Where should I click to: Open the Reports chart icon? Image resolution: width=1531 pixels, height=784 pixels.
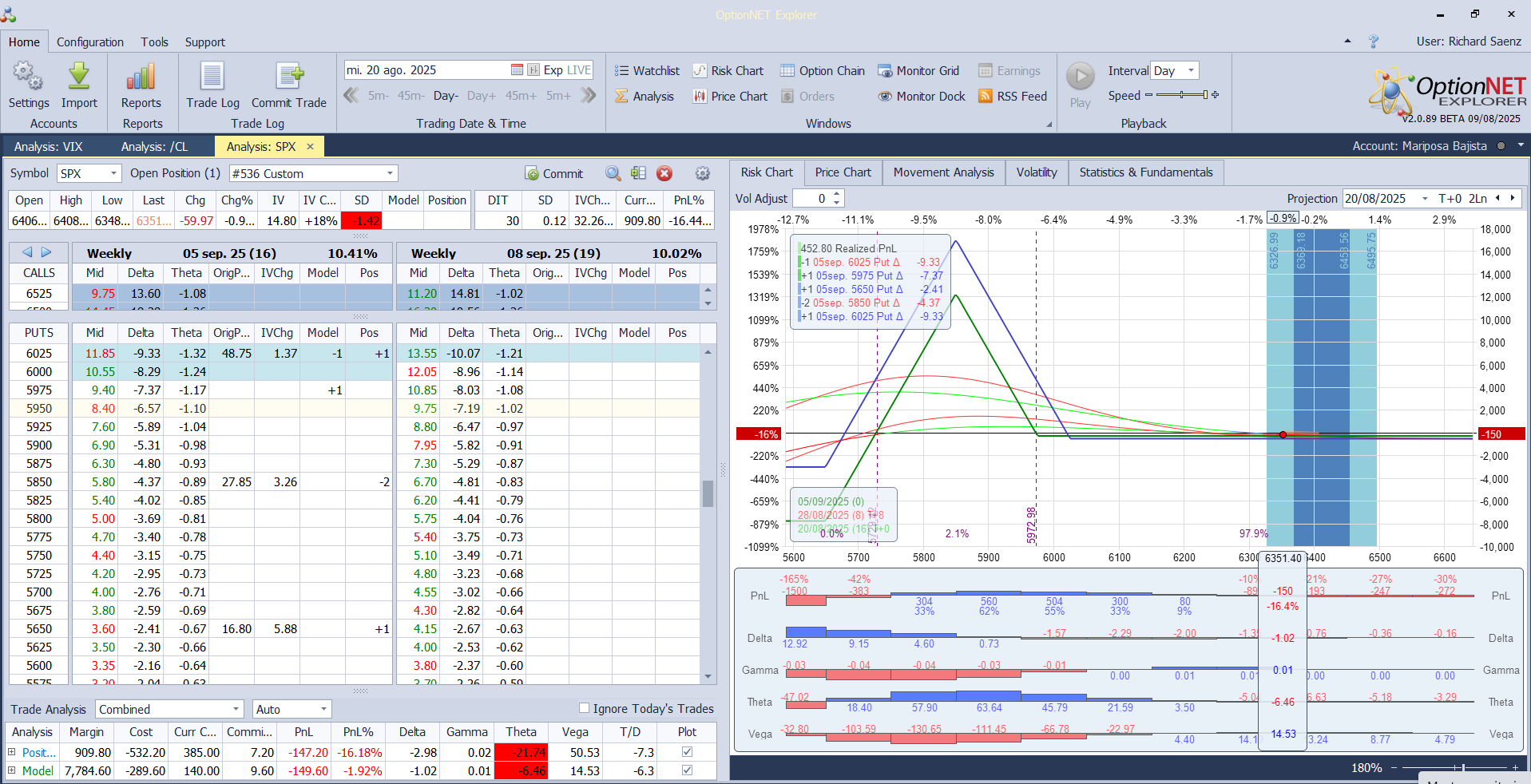(x=141, y=77)
